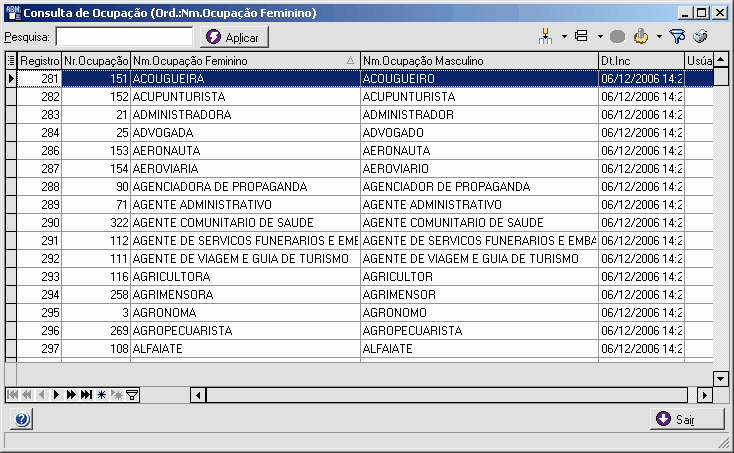Click the stacked rows layout icon

(581, 36)
